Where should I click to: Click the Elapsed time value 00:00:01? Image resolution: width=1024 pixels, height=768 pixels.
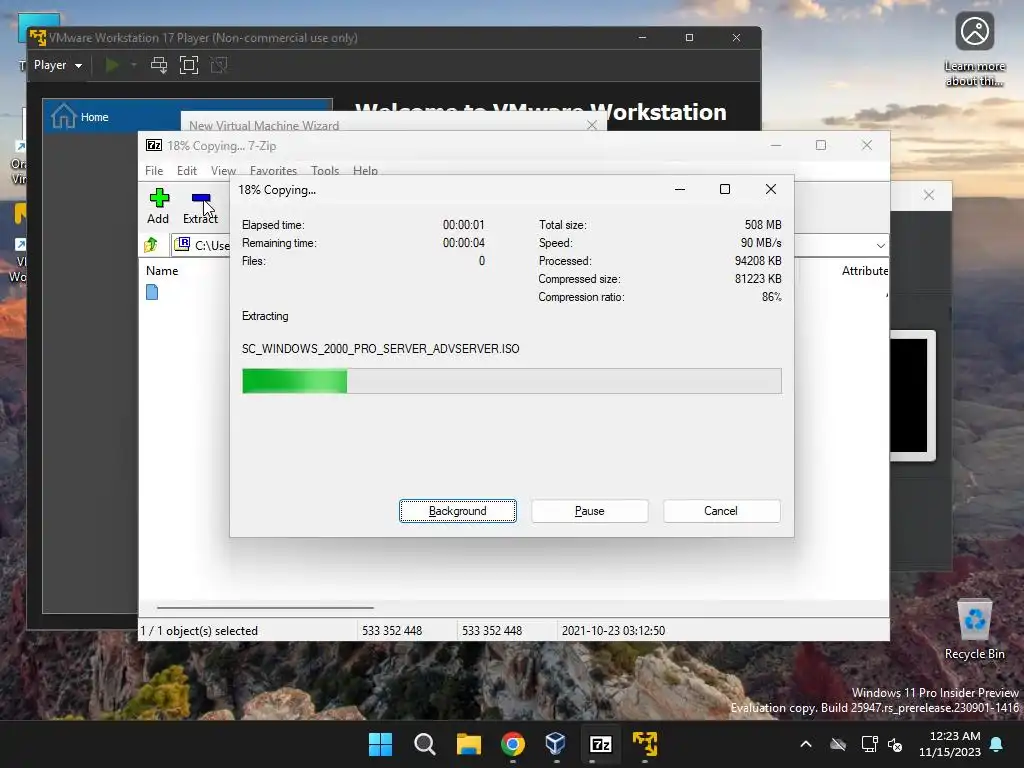[464, 225]
